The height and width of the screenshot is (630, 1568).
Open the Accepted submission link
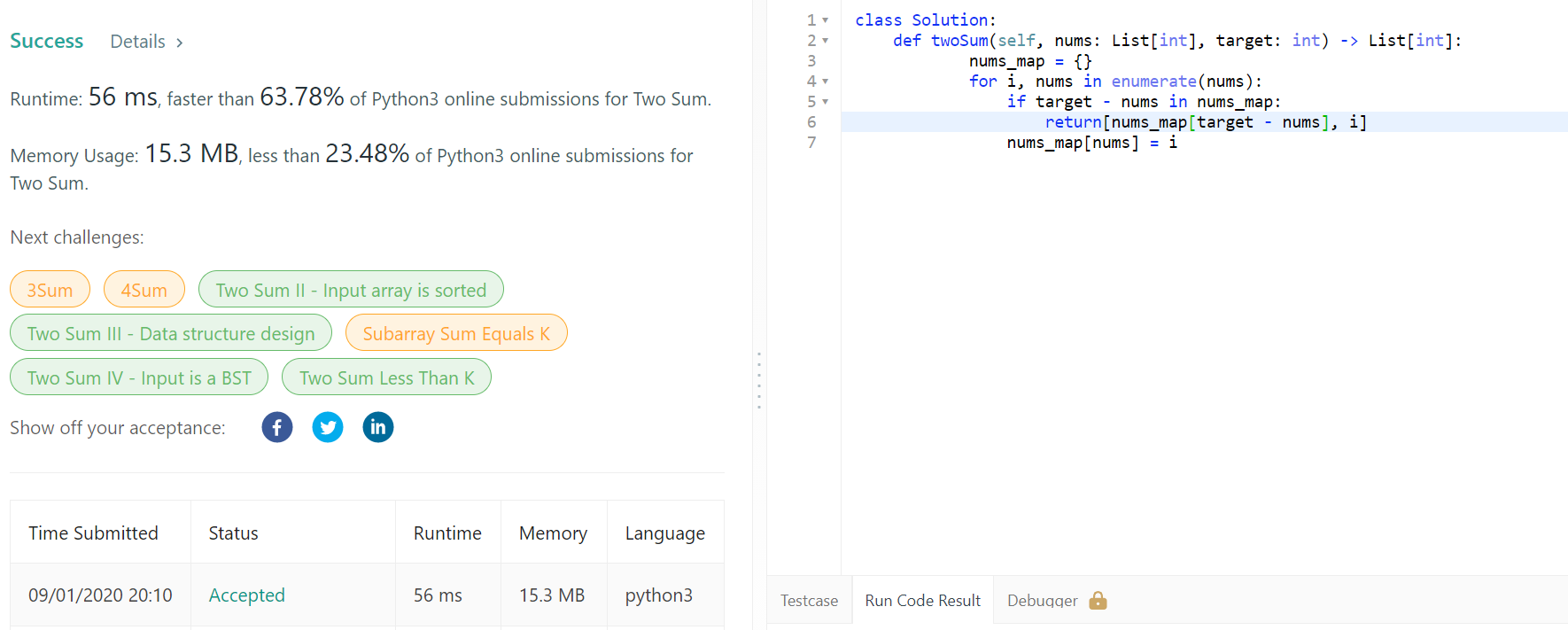246,595
